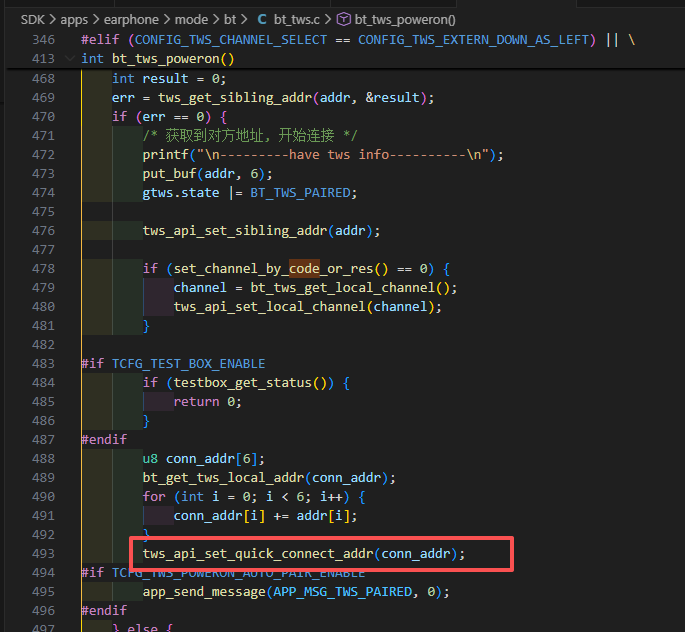Click #if TCFG_TEST_BOX_ENABLE directive
This screenshot has height=632, width=685.
point(173,363)
